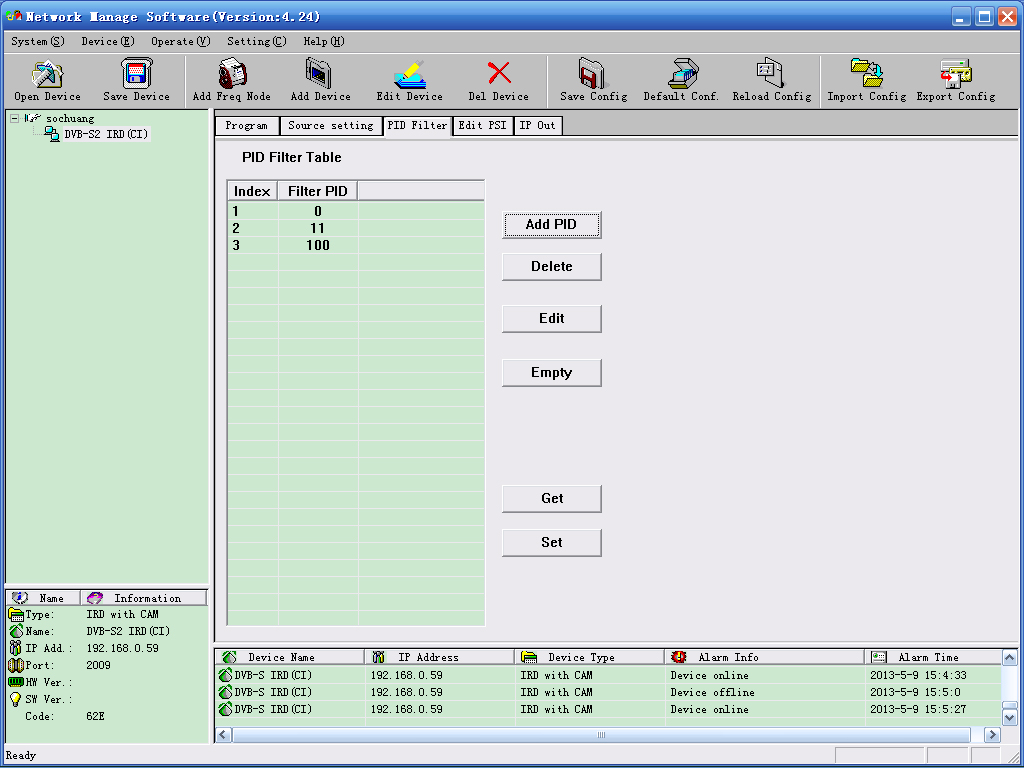1024x768 pixels.
Task: Click the IP Address column header
Action: (x=440, y=657)
